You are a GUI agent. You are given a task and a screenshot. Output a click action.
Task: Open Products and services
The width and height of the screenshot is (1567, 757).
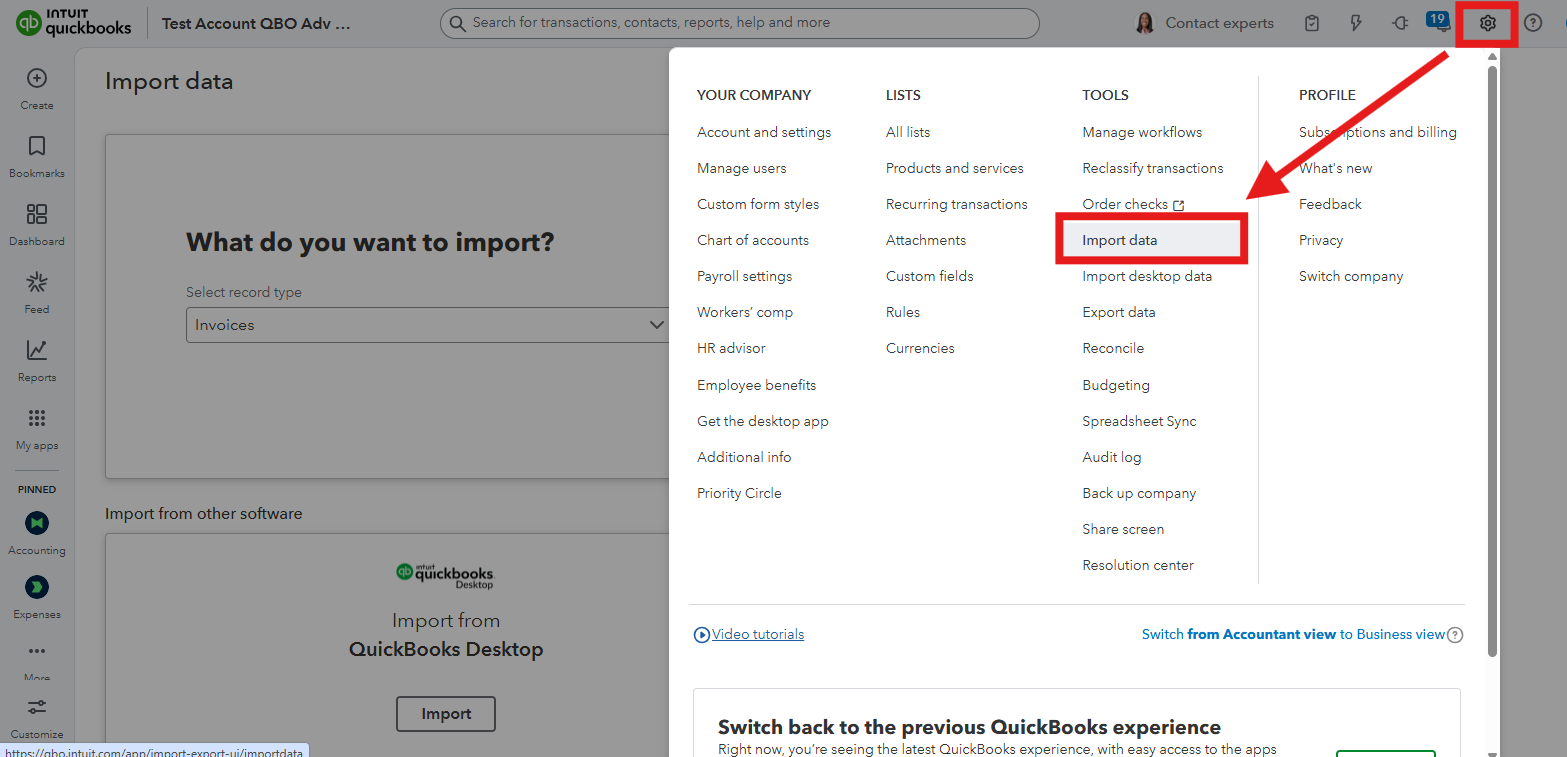pos(955,168)
